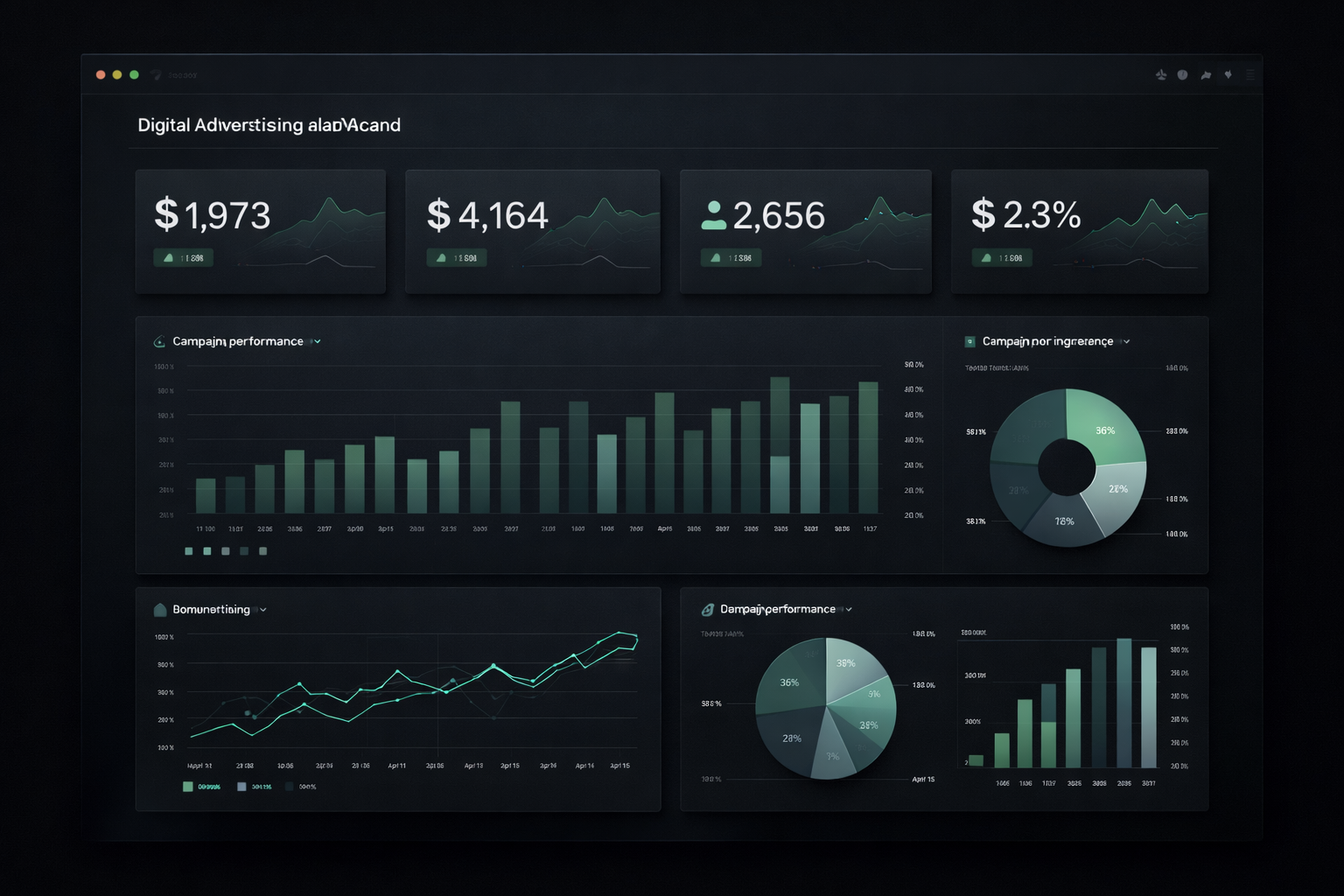
Task: Open the $2.3% metric card
Action: coord(1079,232)
